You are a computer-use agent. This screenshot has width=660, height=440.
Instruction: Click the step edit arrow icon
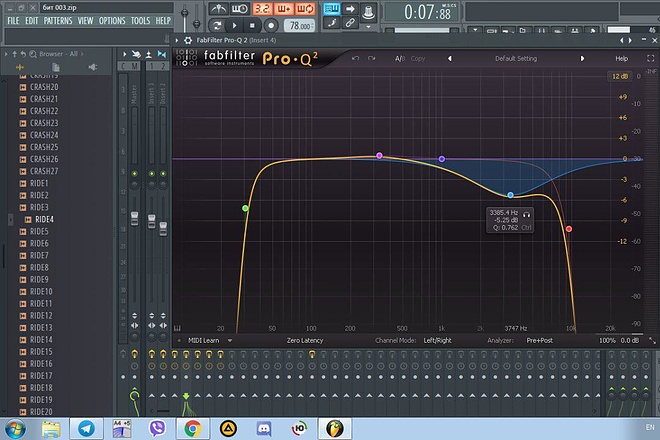(x=350, y=9)
